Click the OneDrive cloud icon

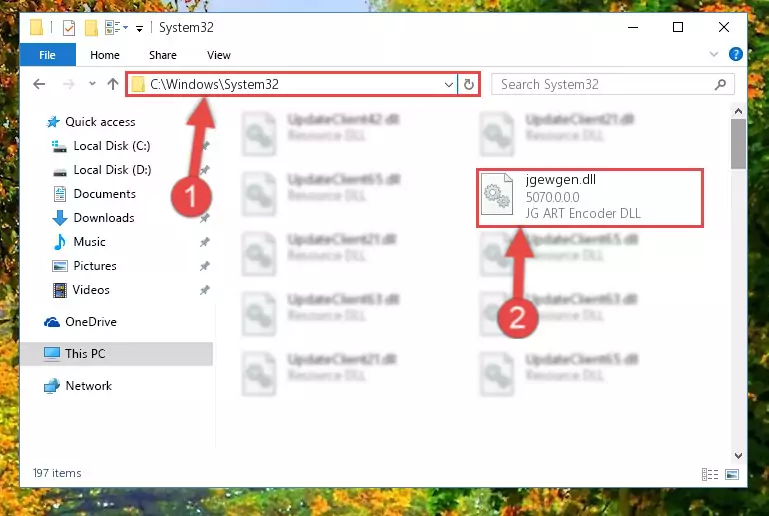[x=52, y=322]
